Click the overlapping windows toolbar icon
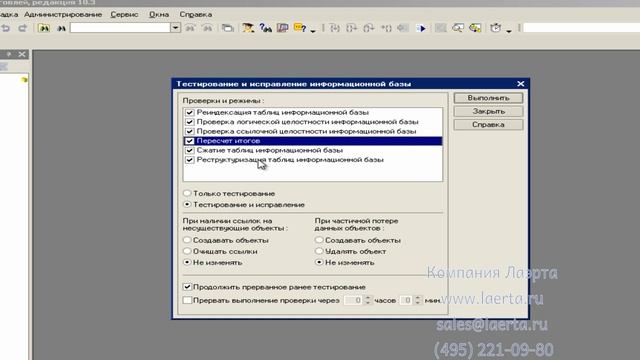The height and width of the screenshot is (360, 640). [x=228, y=28]
